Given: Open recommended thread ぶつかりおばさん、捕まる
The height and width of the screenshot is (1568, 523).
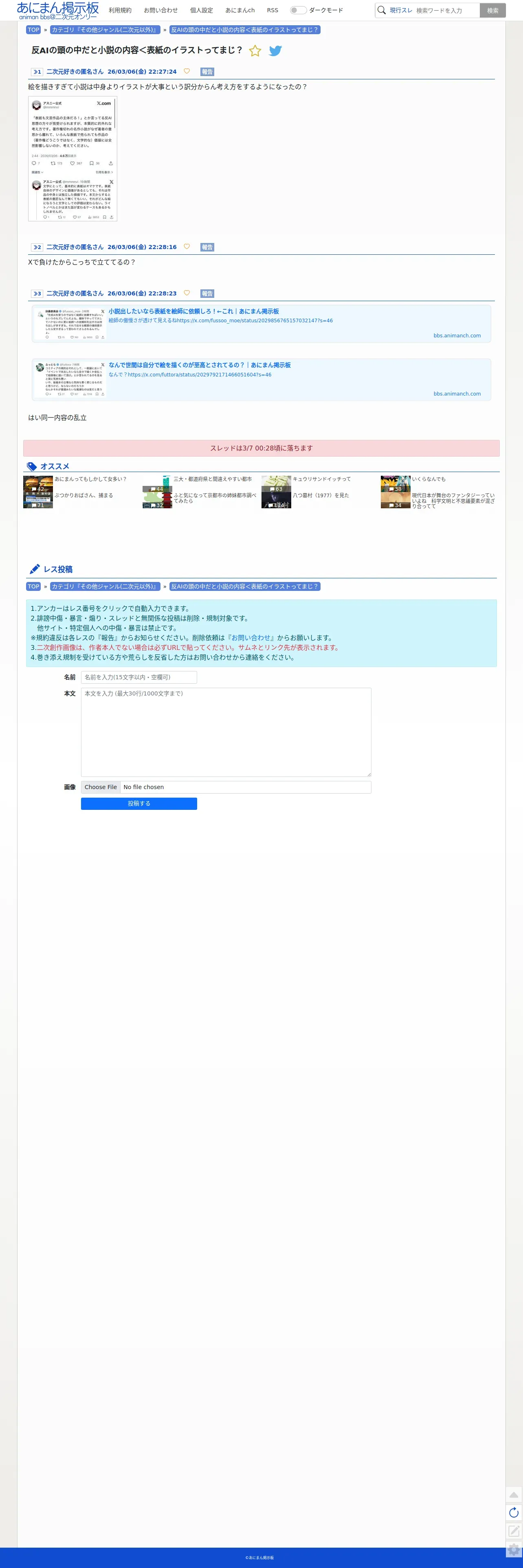Looking at the screenshot, I should 84,496.
